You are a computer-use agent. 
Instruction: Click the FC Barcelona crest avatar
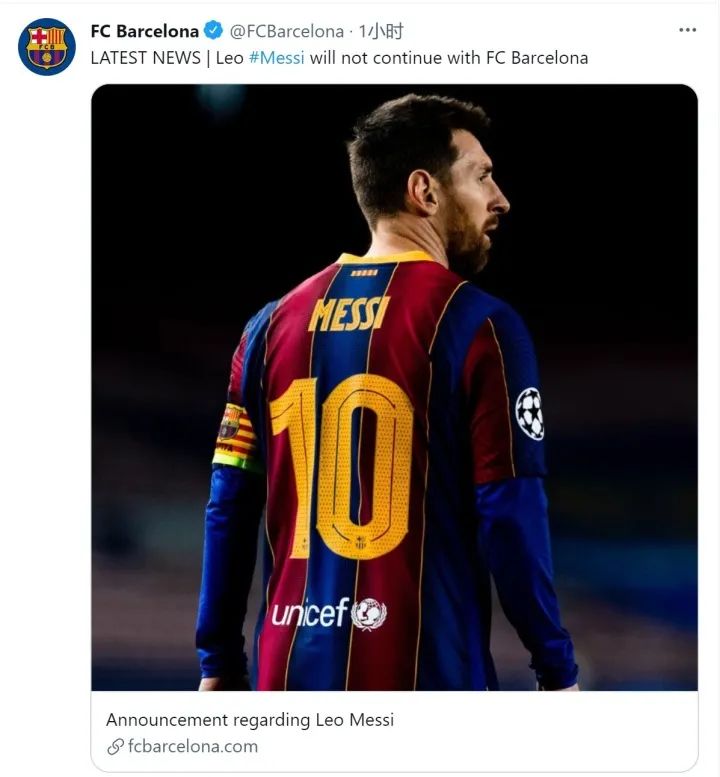47,47
